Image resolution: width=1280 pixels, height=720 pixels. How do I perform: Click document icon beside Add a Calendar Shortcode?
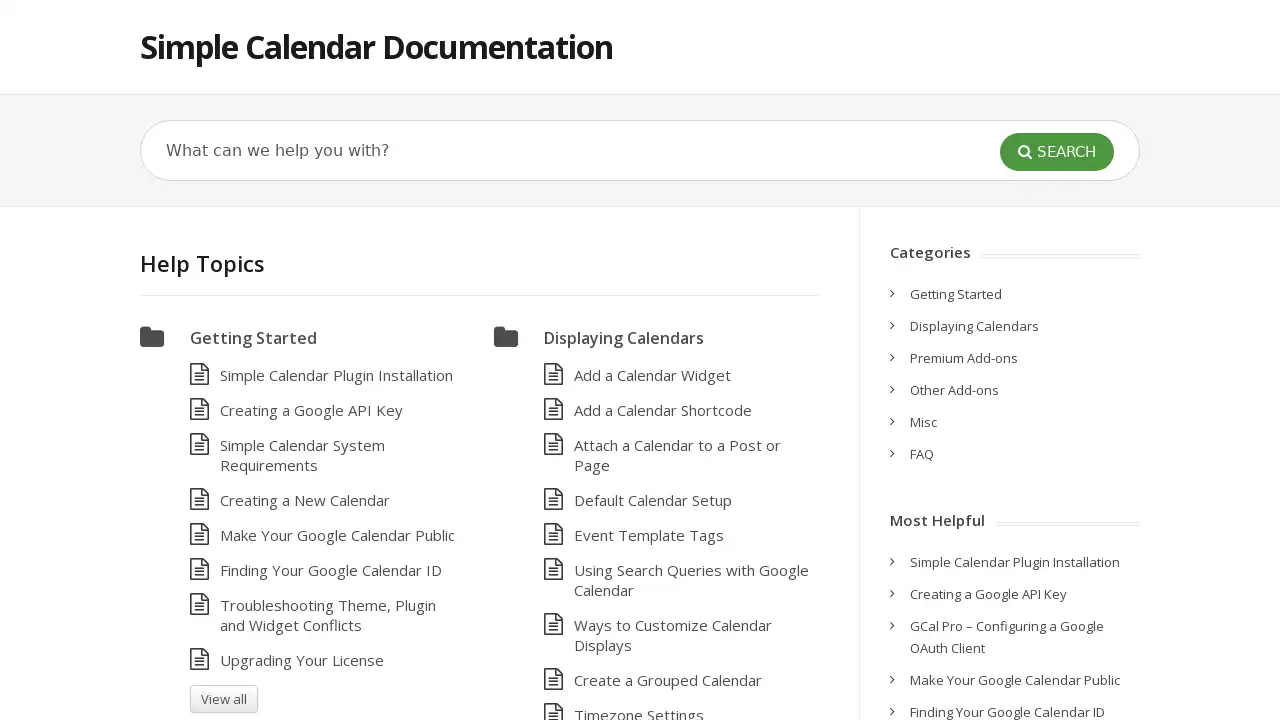(x=554, y=409)
